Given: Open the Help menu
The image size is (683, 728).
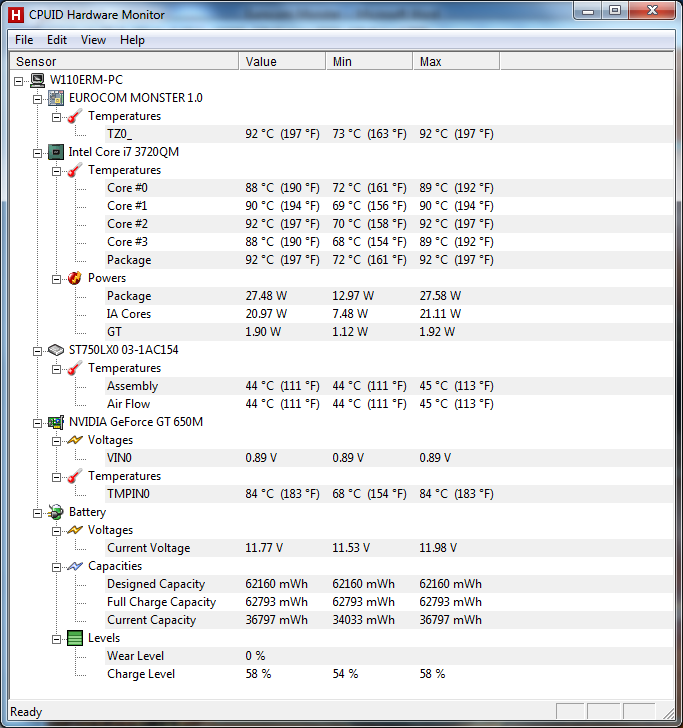Looking at the screenshot, I should [x=132, y=40].
